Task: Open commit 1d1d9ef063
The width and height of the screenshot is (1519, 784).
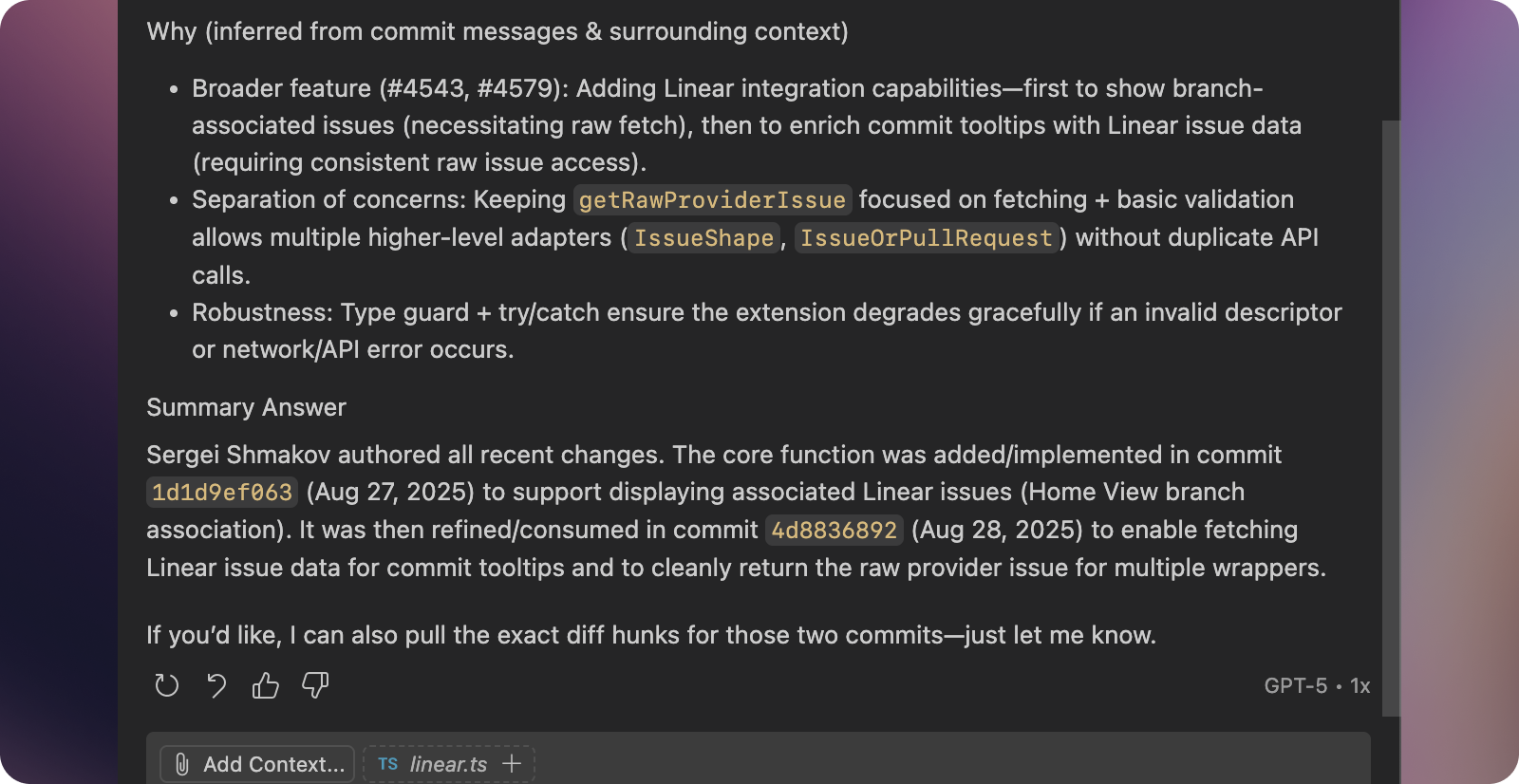Action: point(222,493)
